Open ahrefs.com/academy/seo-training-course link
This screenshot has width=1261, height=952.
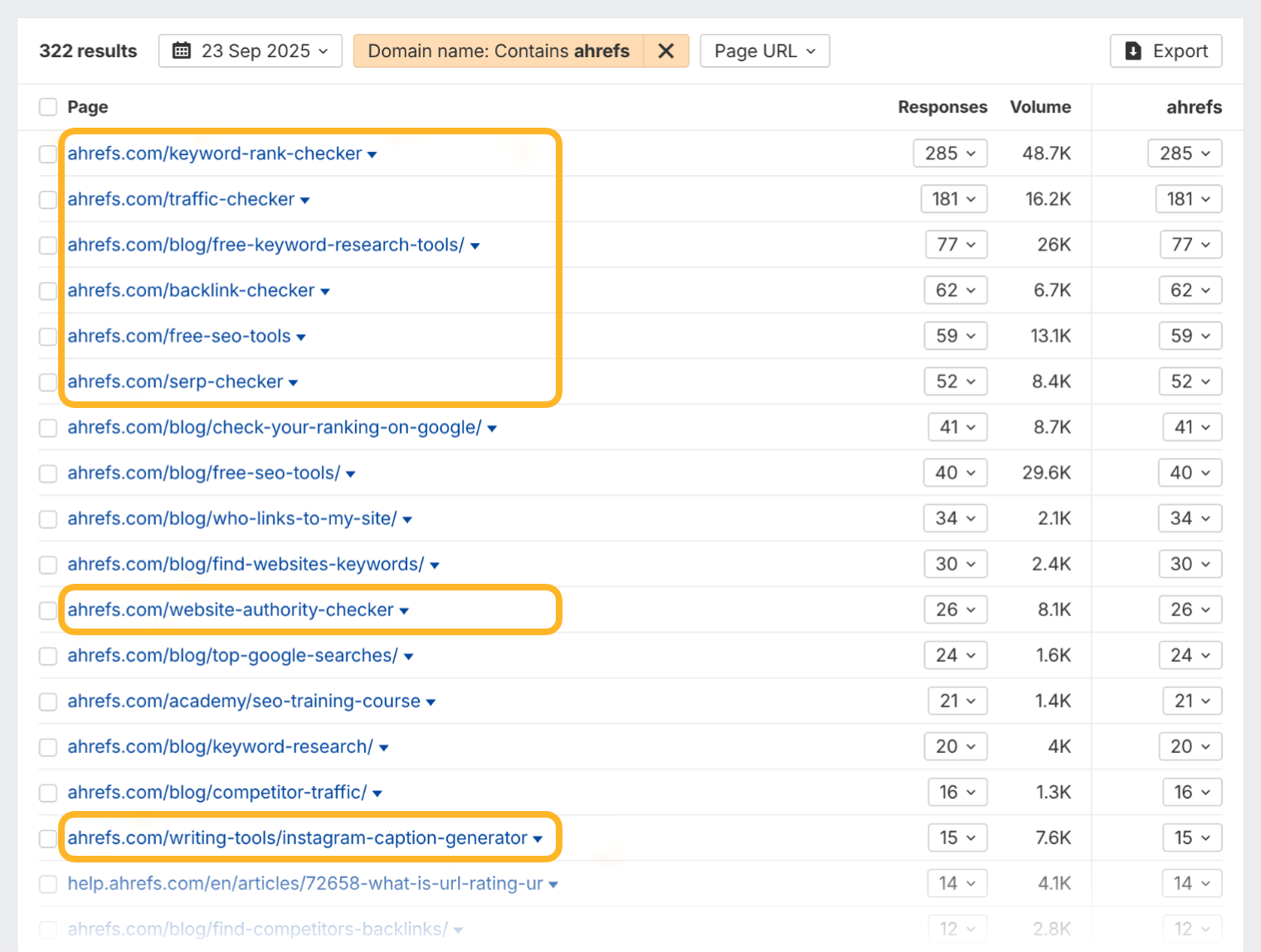[244, 701]
